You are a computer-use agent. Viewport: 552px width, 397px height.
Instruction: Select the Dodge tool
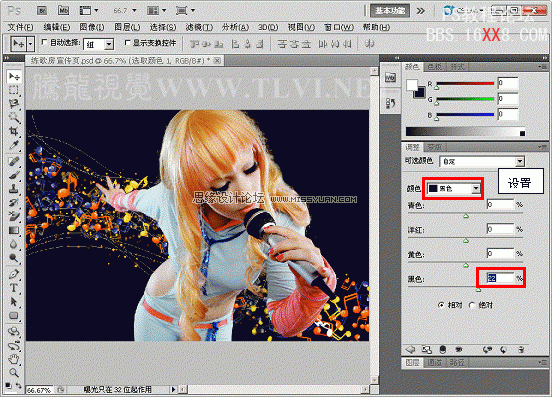point(14,258)
